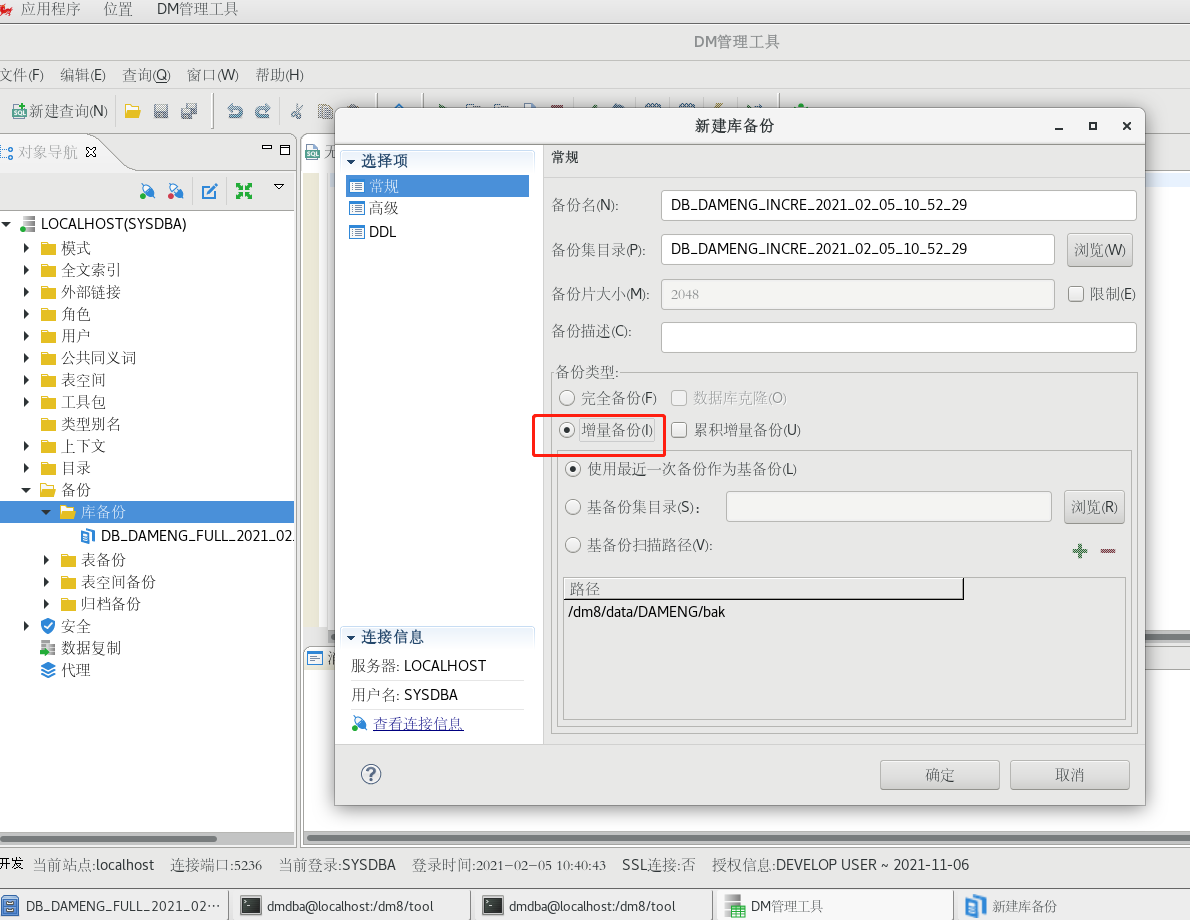Click the 安全 shield icon in tree
Image resolution: width=1190 pixels, height=920 pixels.
[x=48, y=626]
